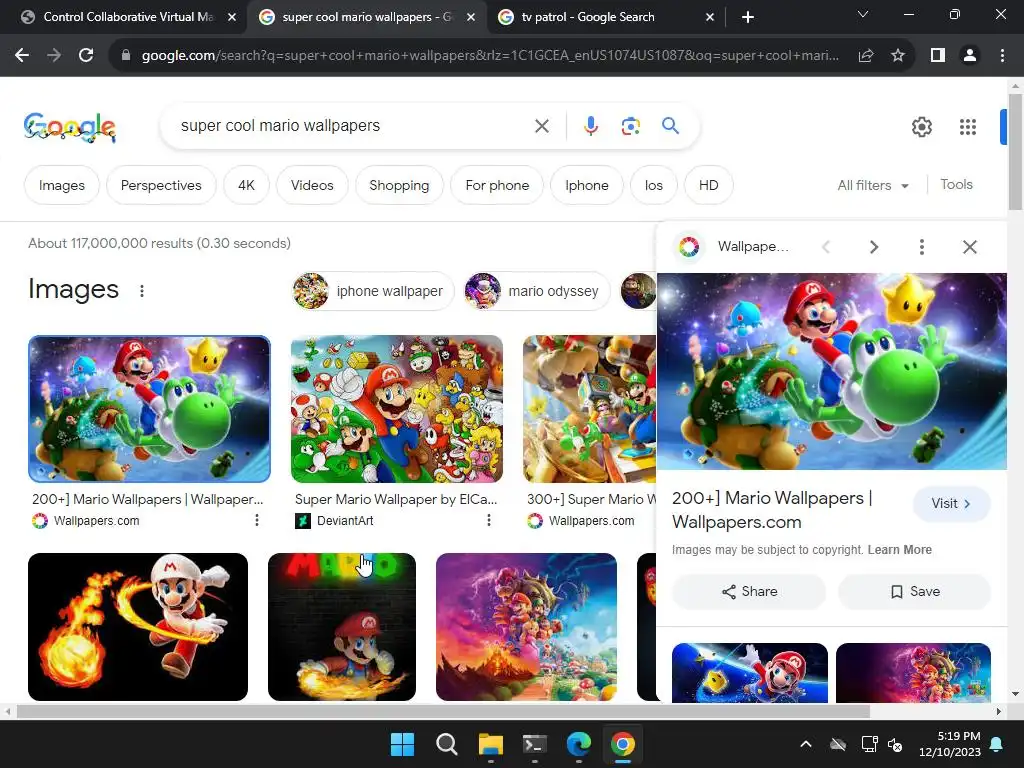Visit Wallpapers.com from preview panel
Viewport: 1024px width, 768px height.
[x=952, y=504]
